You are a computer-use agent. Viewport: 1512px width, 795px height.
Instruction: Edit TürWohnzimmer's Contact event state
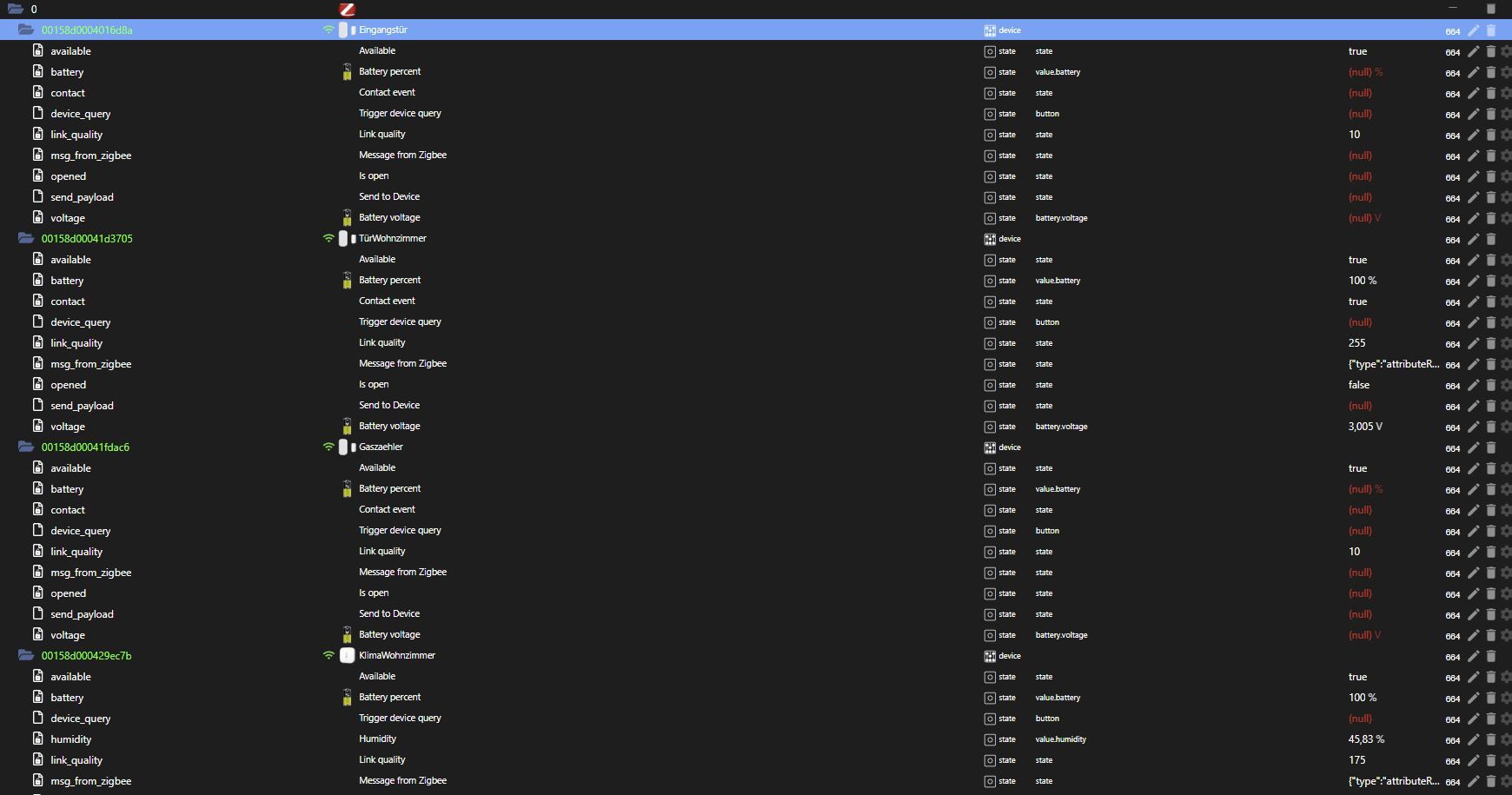tap(1474, 301)
